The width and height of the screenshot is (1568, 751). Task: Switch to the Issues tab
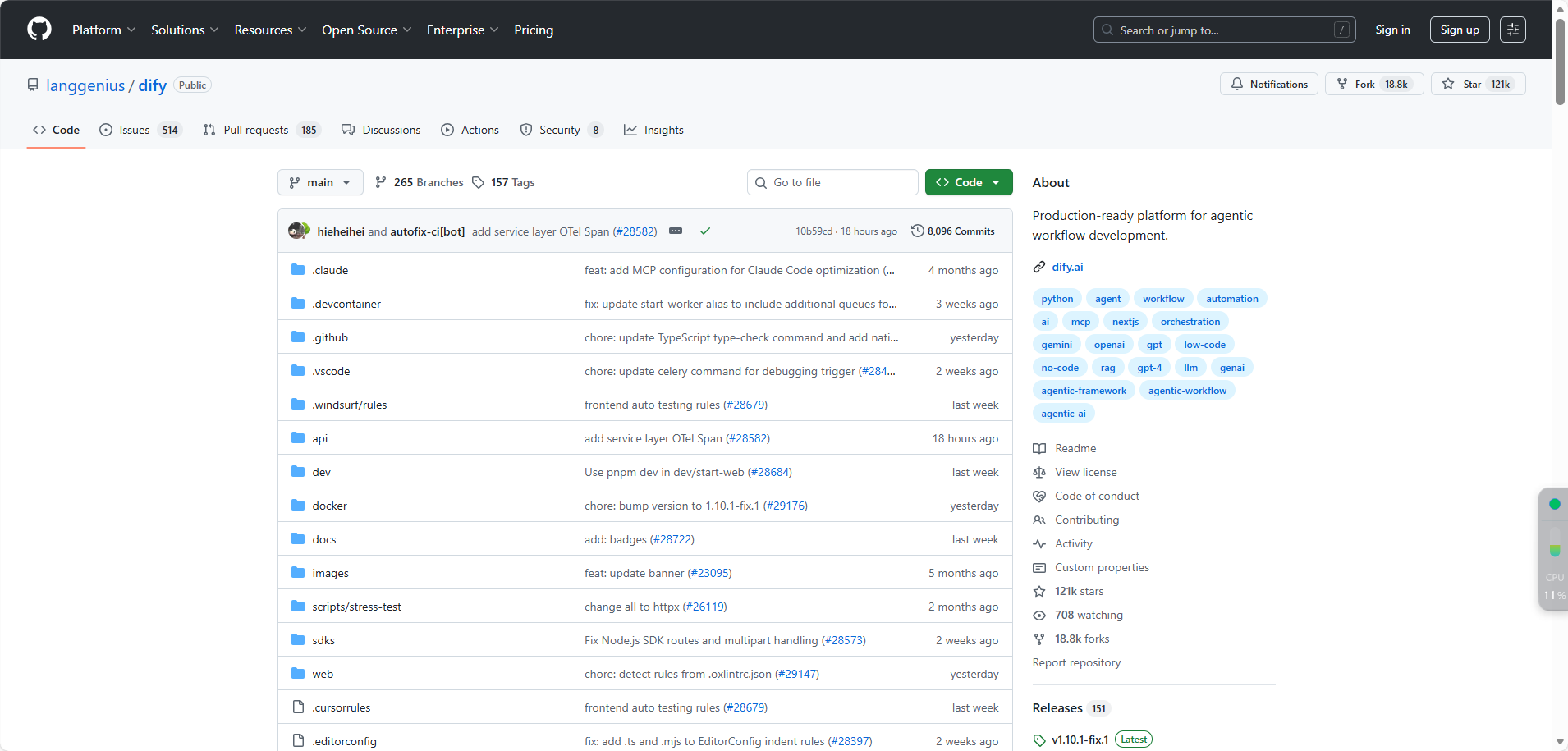(140, 130)
